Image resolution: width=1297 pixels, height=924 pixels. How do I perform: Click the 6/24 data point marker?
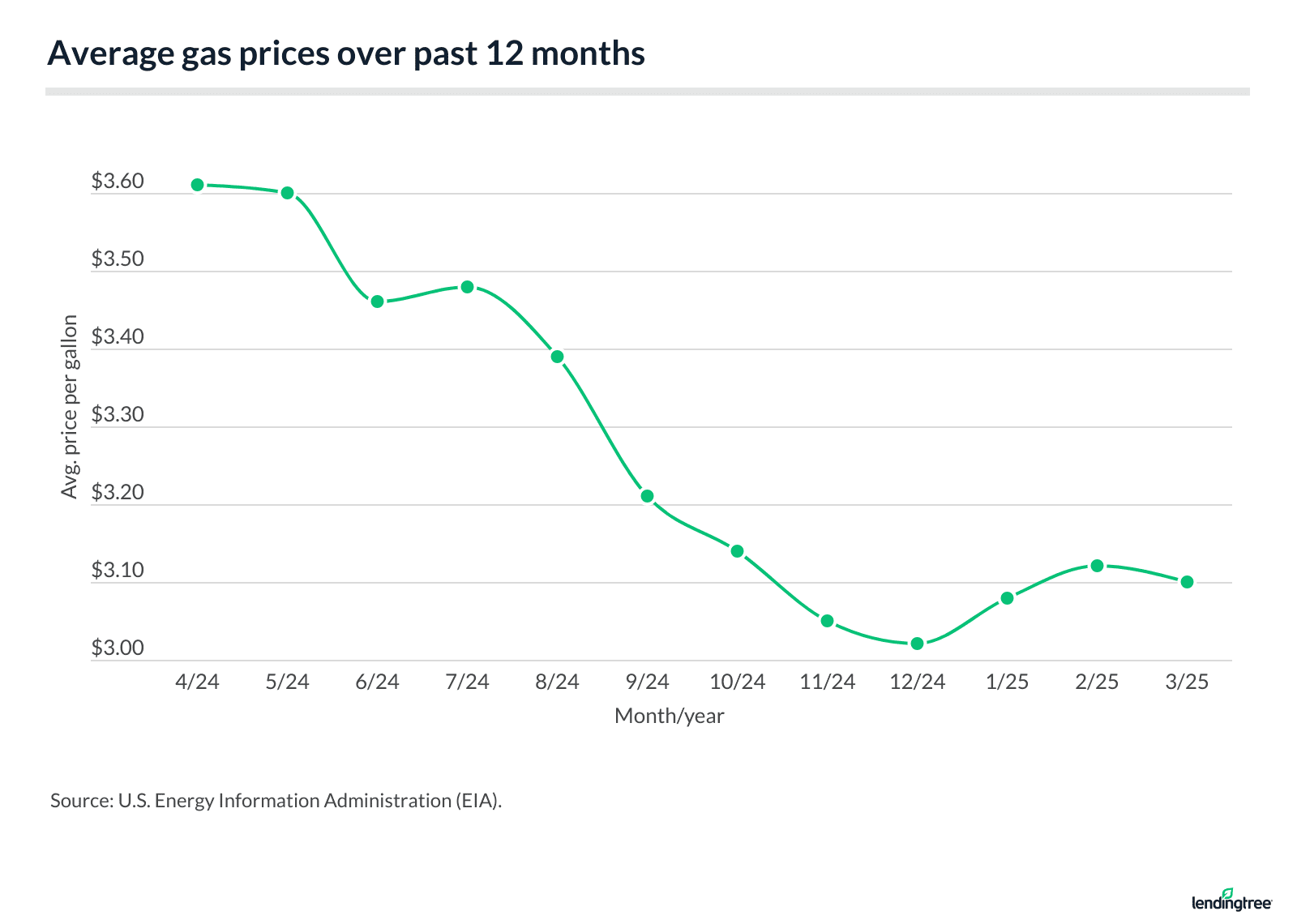pyautogui.click(x=377, y=302)
